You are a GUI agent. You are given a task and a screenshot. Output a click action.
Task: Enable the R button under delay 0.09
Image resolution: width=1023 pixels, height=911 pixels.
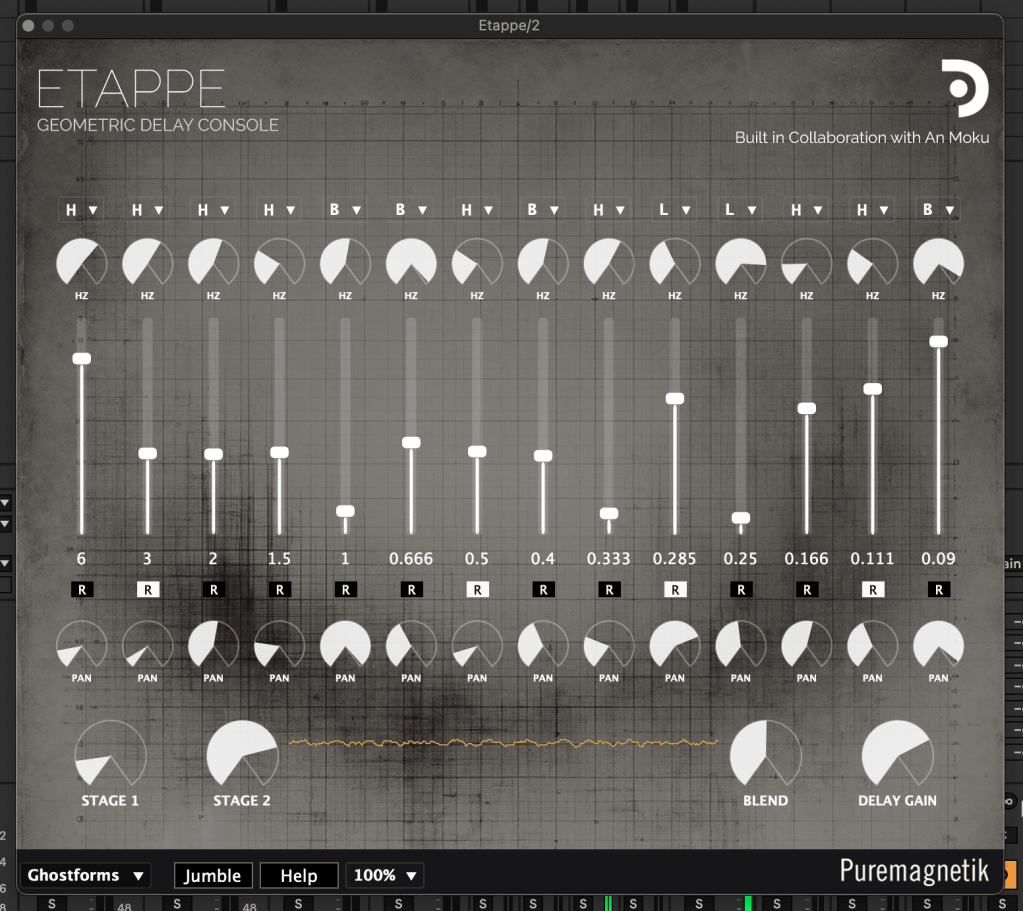pos(938,590)
